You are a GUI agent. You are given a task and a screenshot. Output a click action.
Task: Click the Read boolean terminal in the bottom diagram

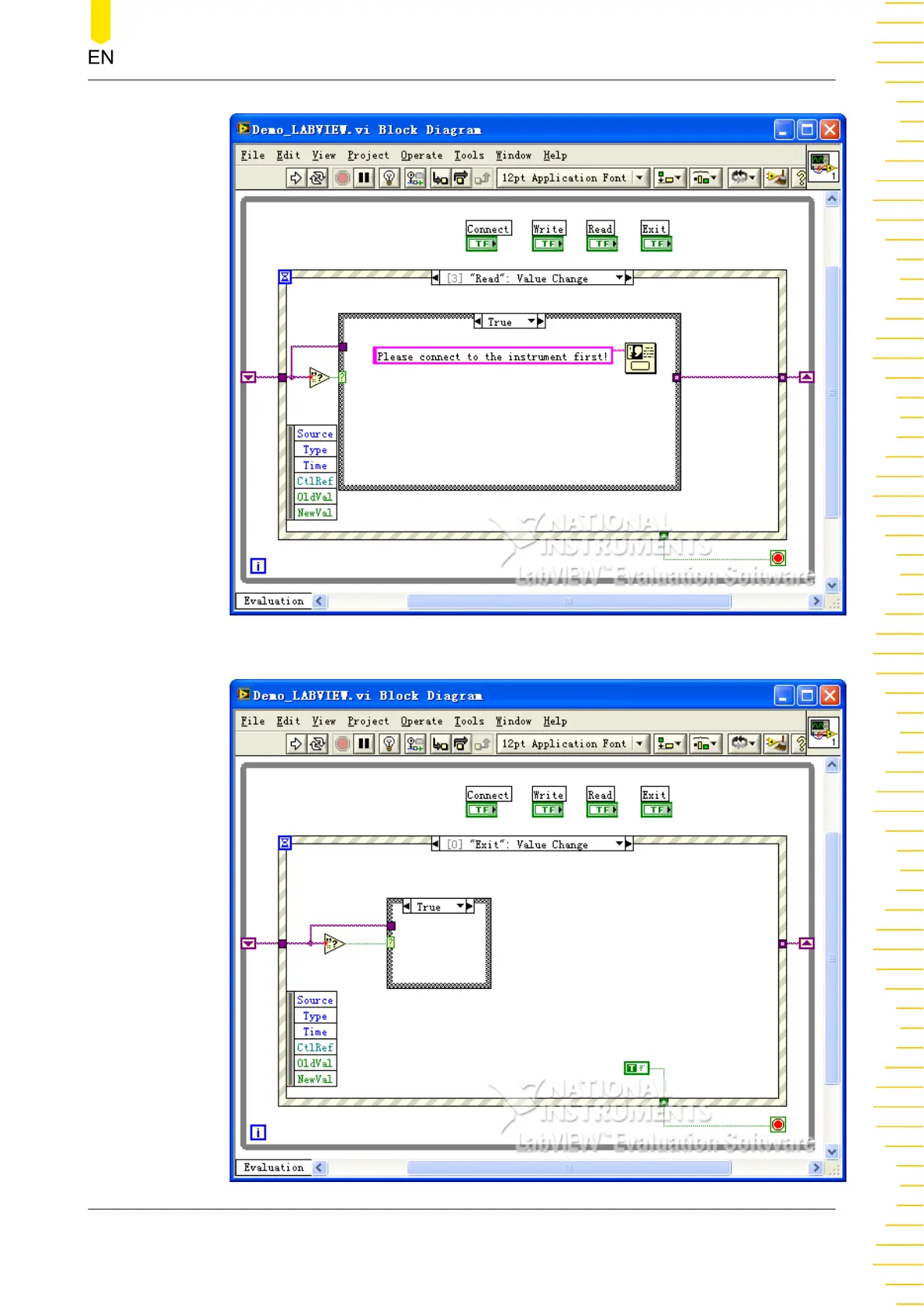click(602, 810)
